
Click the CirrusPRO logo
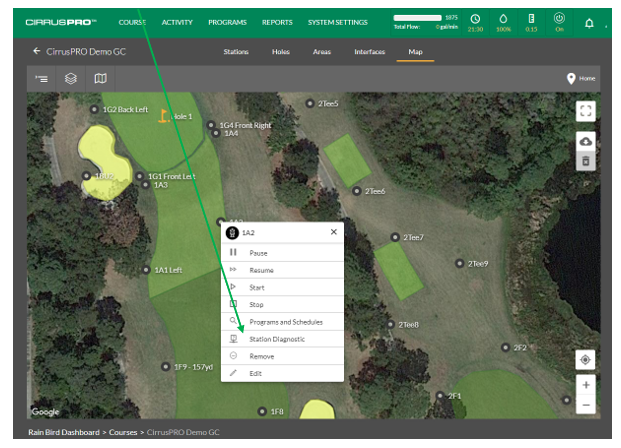61,22
